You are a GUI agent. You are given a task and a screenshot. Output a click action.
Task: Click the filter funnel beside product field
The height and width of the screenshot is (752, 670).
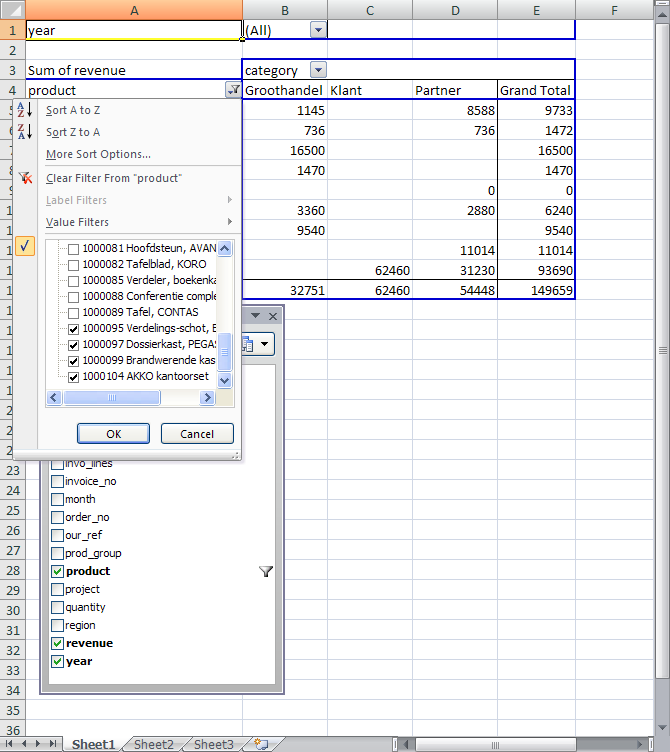pos(266,571)
